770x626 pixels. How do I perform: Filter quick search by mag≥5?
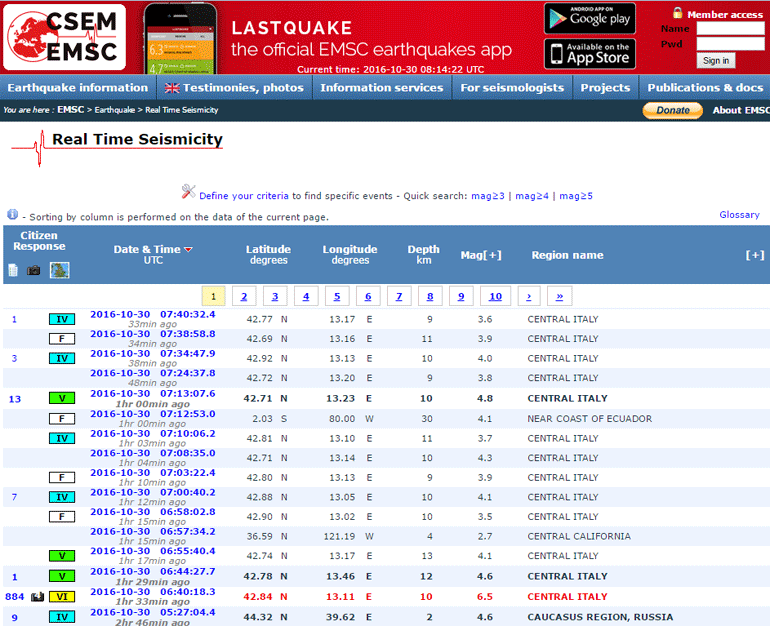coord(576,196)
